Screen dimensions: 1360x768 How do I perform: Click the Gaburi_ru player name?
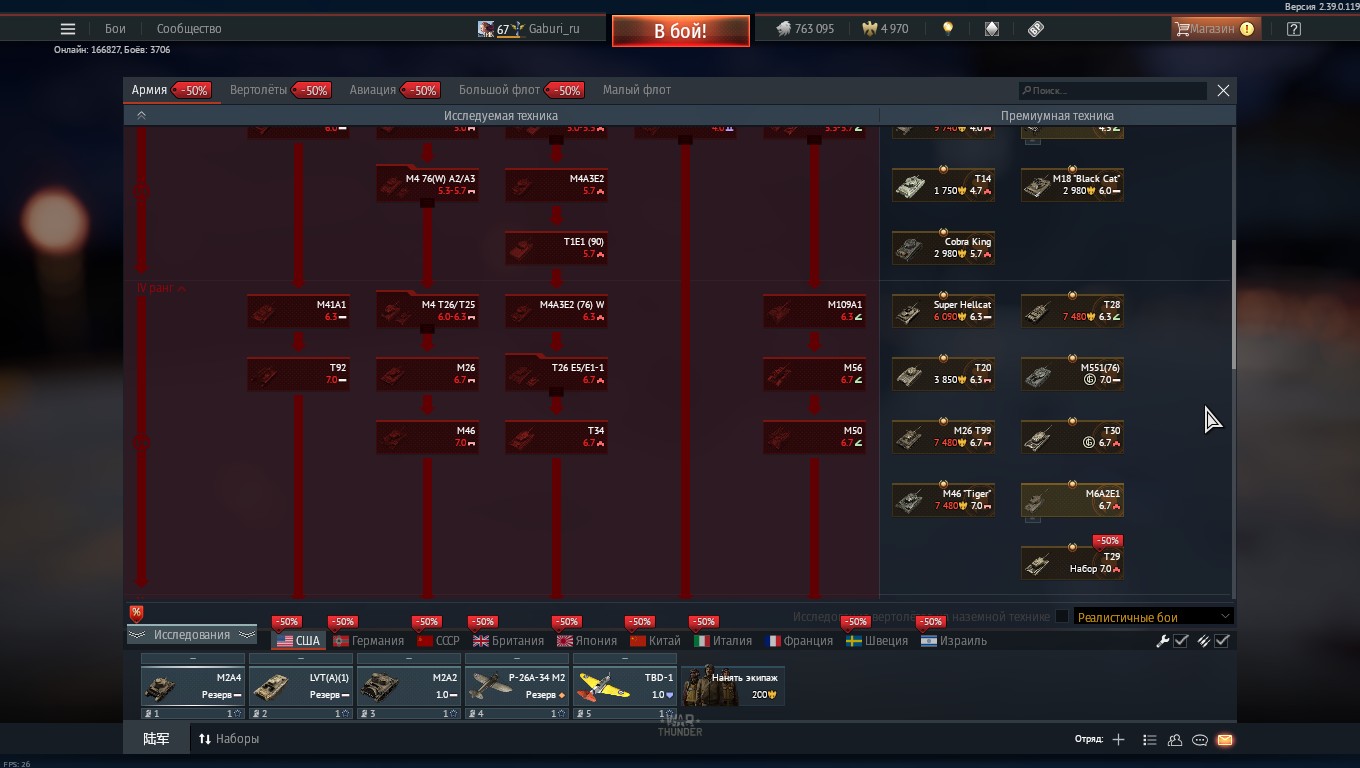pos(554,29)
